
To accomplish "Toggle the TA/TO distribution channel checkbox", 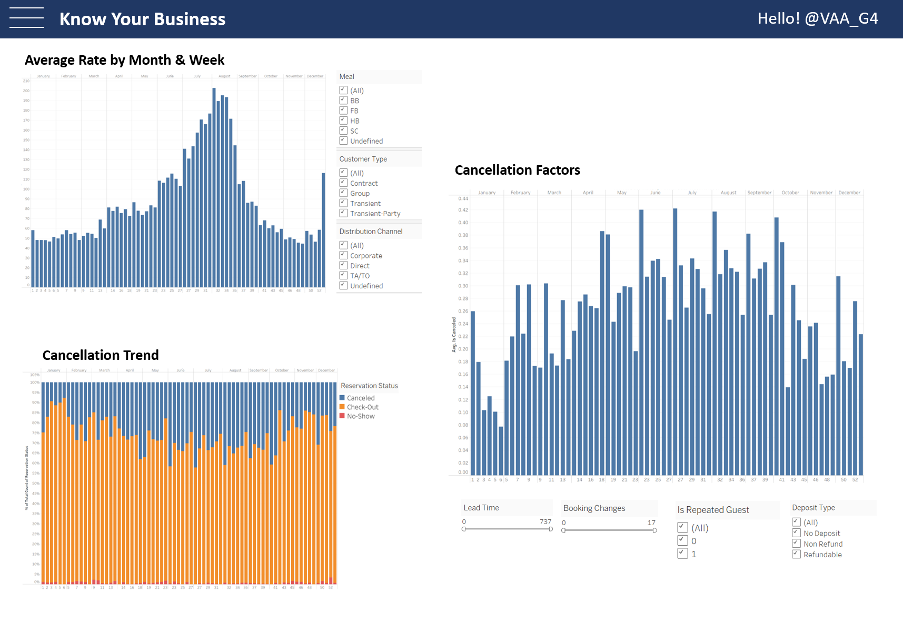I will (x=344, y=275).
